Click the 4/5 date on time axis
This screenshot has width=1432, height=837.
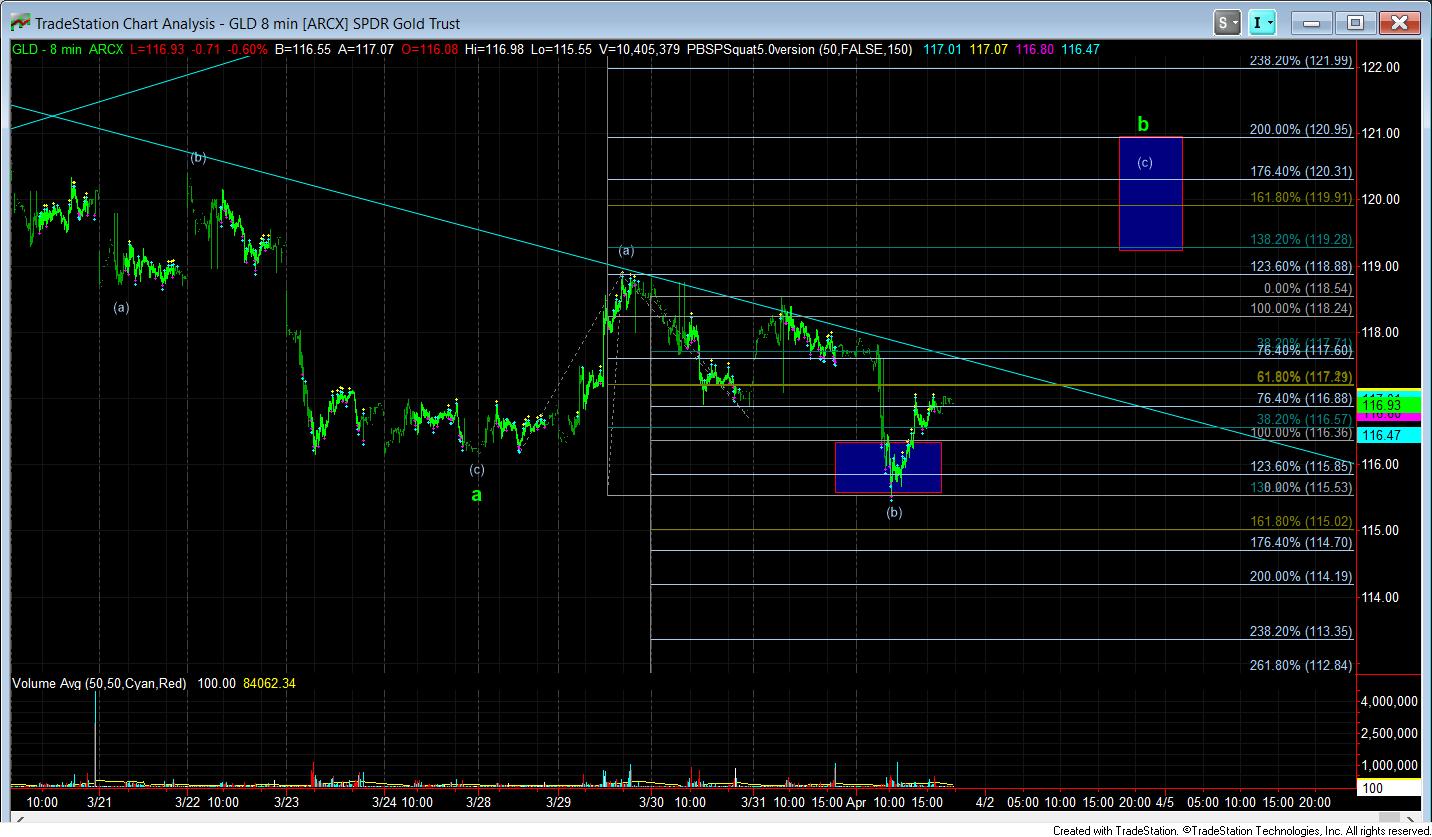point(1165,802)
